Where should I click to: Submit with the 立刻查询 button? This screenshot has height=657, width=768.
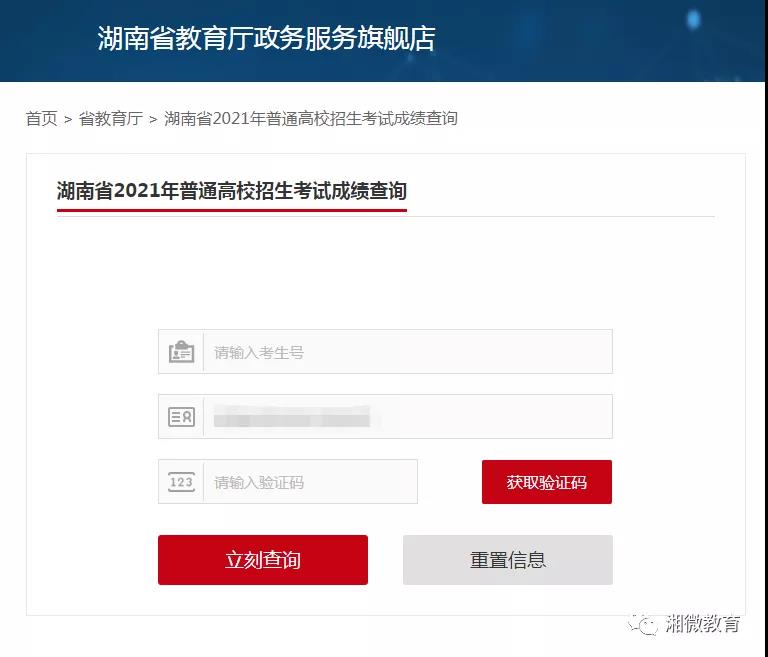click(263, 560)
